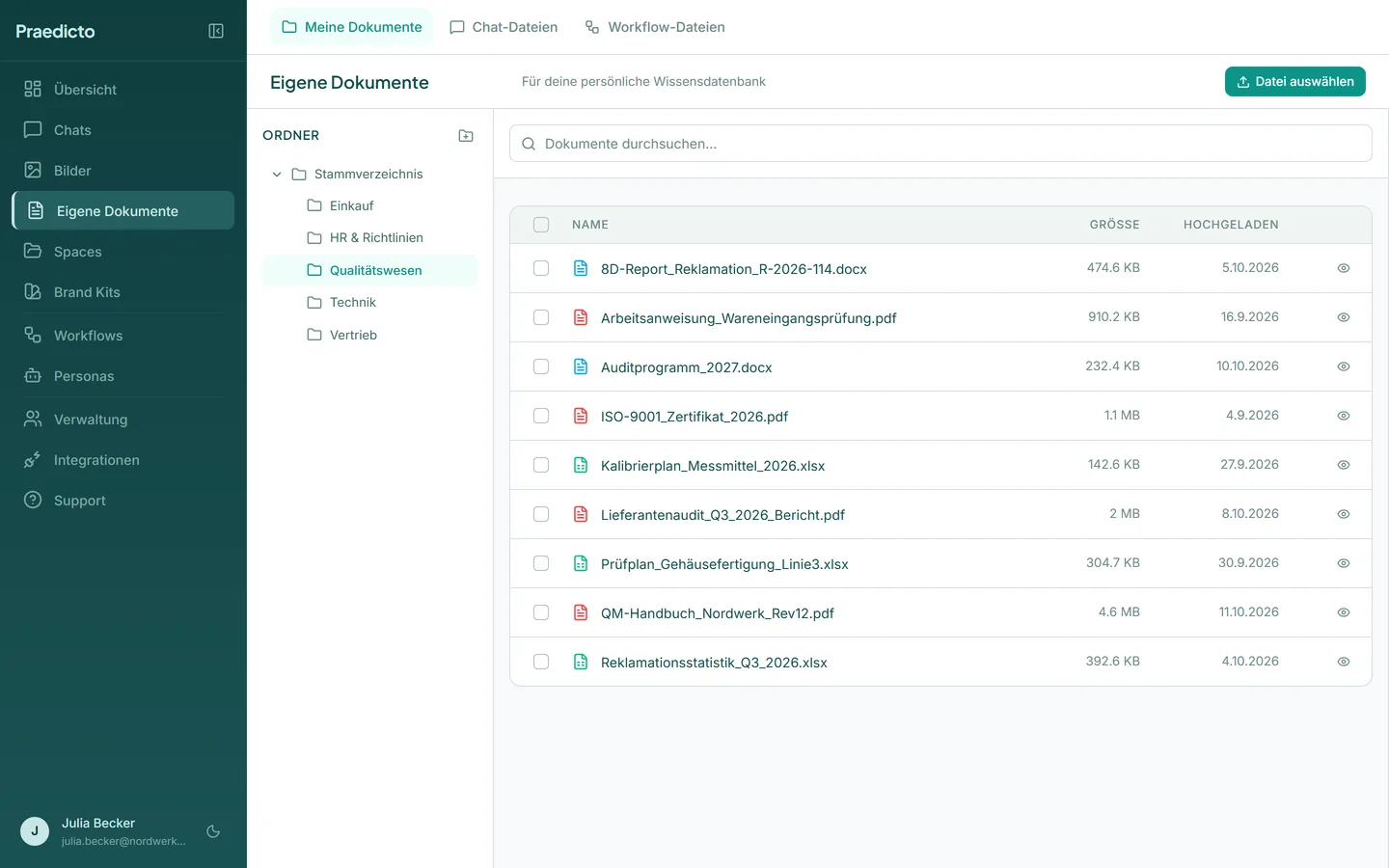Image resolution: width=1389 pixels, height=868 pixels.
Task: Open Übersicht in the sidebar
Action: pyautogui.click(x=123, y=90)
